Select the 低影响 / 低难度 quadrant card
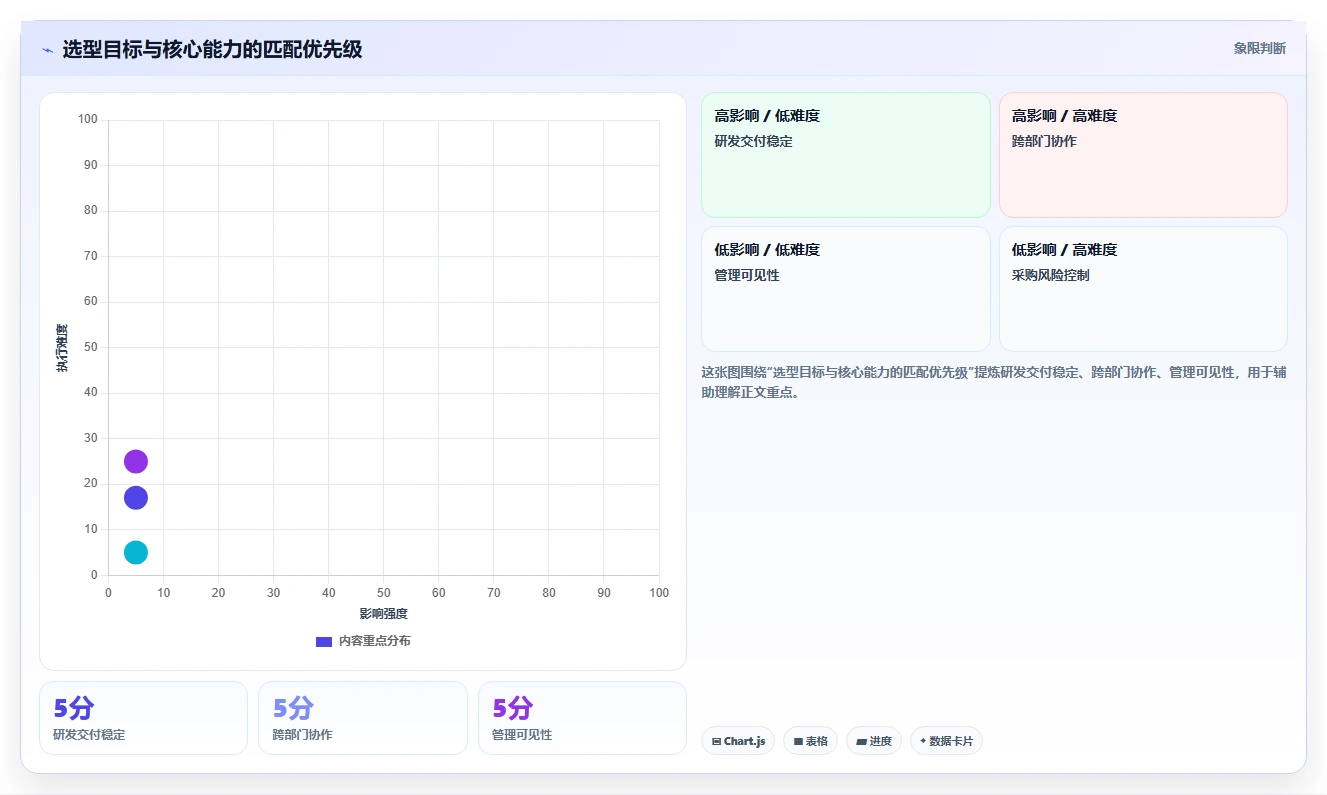This screenshot has height=795, width=1327. (x=845, y=288)
